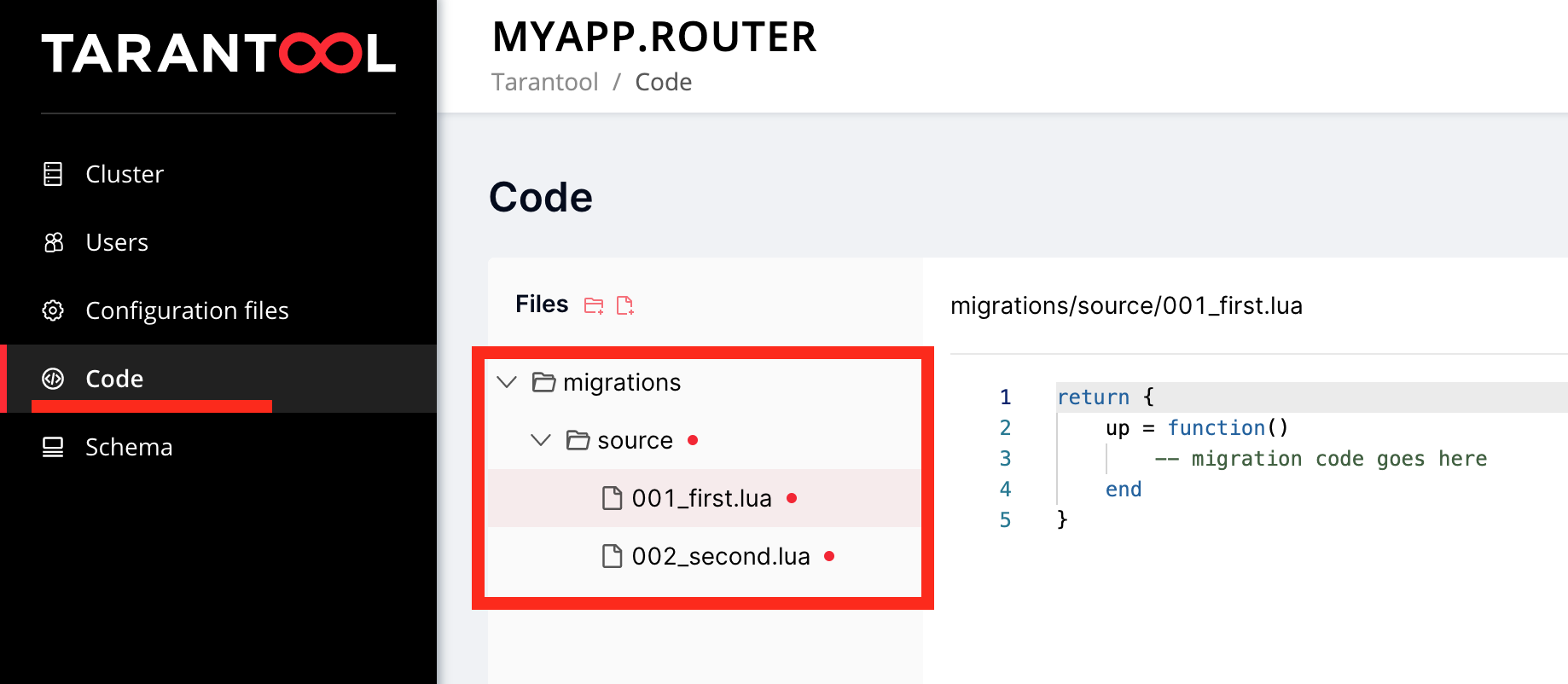Select the migrations folder name
This screenshot has height=684, width=1568.
point(622,382)
